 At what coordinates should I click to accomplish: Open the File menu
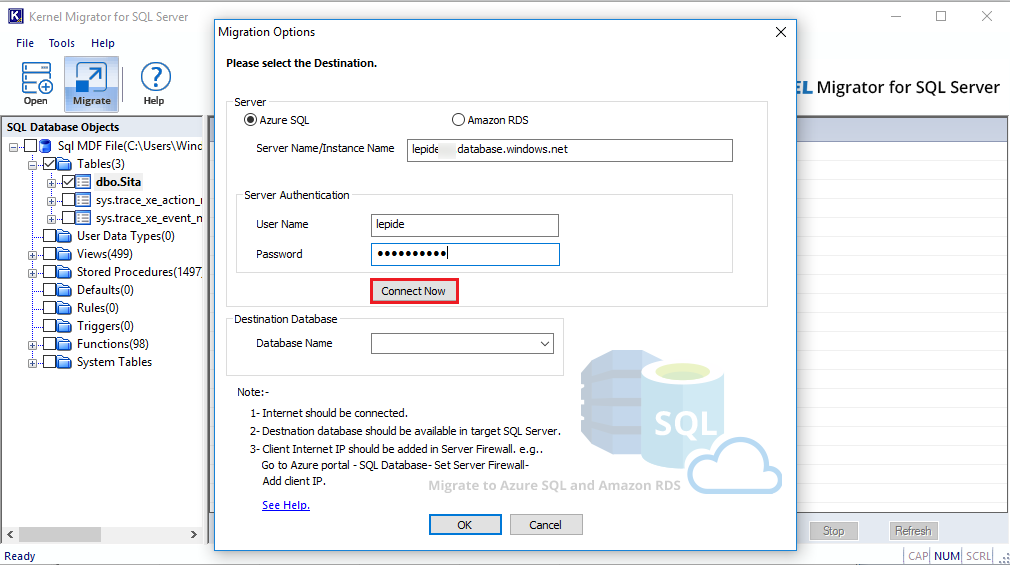click(x=25, y=43)
